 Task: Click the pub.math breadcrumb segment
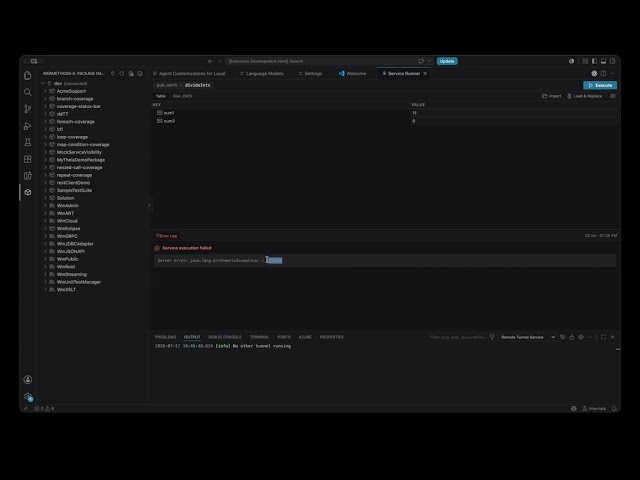(167, 85)
